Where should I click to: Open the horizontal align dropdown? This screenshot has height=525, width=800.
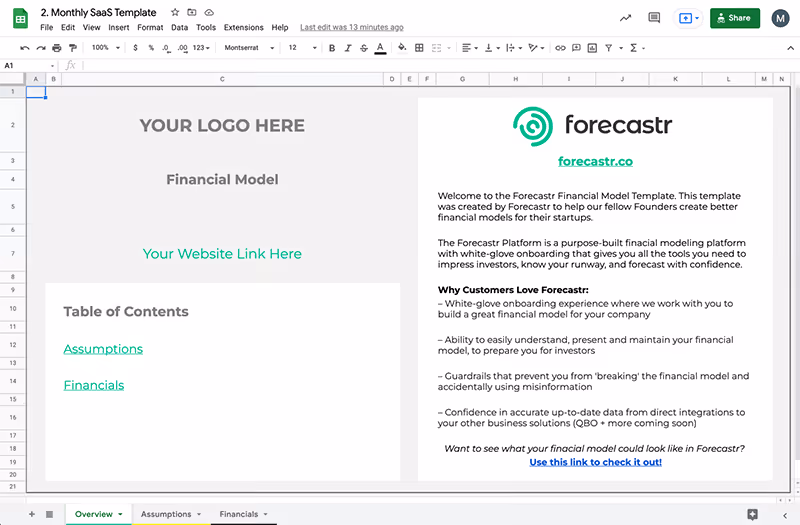click(469, 48)
